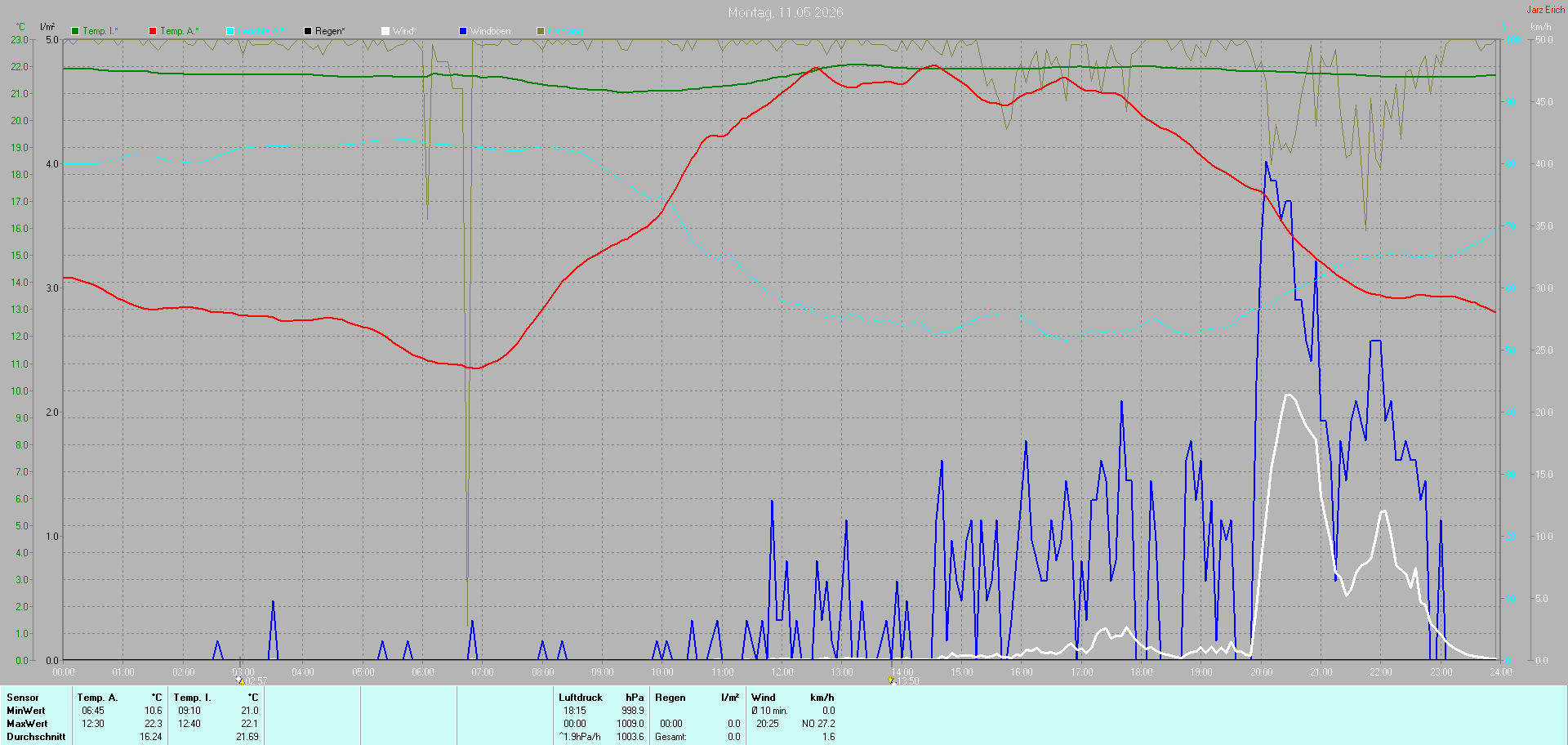Click the marker icon beside 13:50

tap(891, 680)
